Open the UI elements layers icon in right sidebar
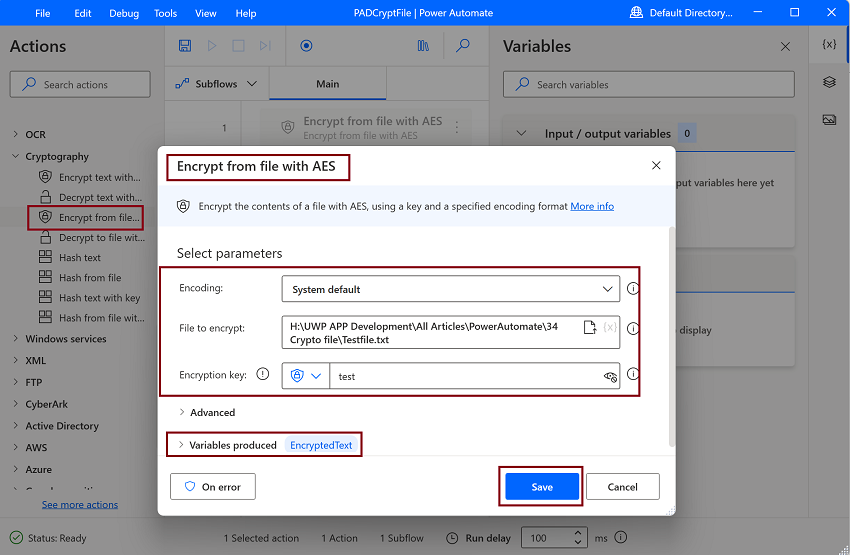 (x=829, y=82)
